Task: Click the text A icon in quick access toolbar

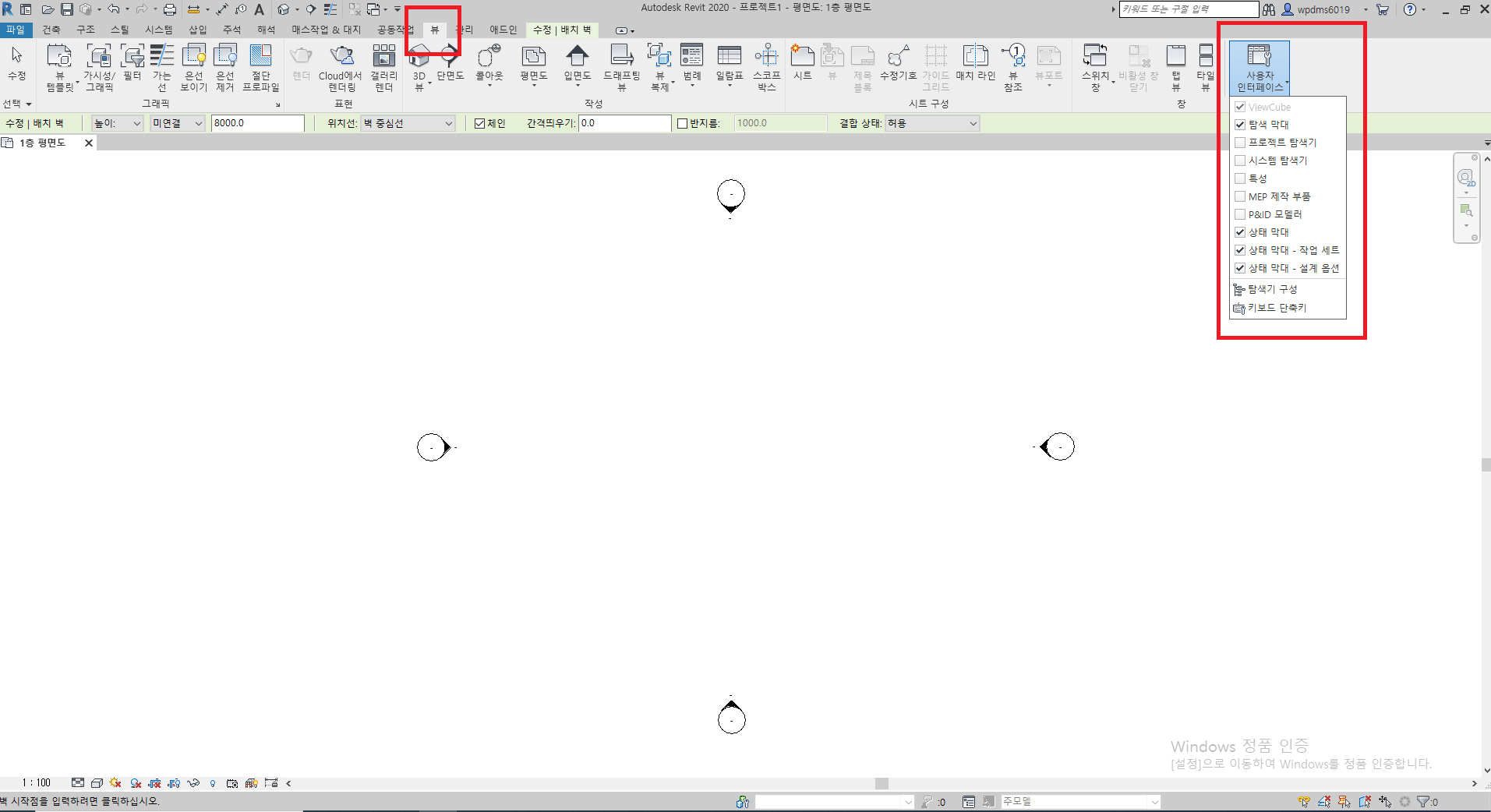Action: click(260, 9)
